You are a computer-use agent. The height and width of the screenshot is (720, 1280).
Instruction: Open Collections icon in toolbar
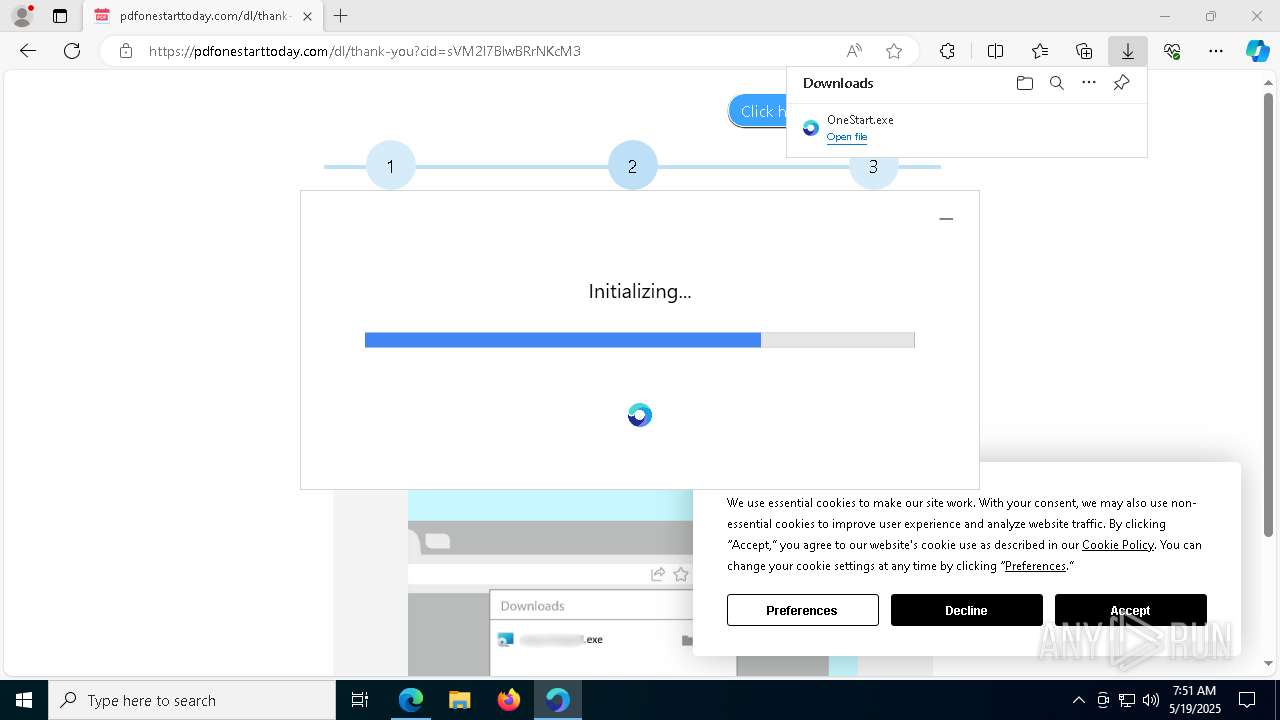(1084, 51)
